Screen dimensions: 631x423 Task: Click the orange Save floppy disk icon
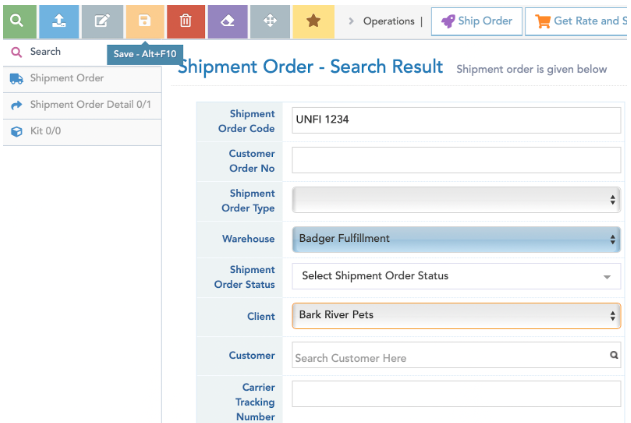point(144,21)
